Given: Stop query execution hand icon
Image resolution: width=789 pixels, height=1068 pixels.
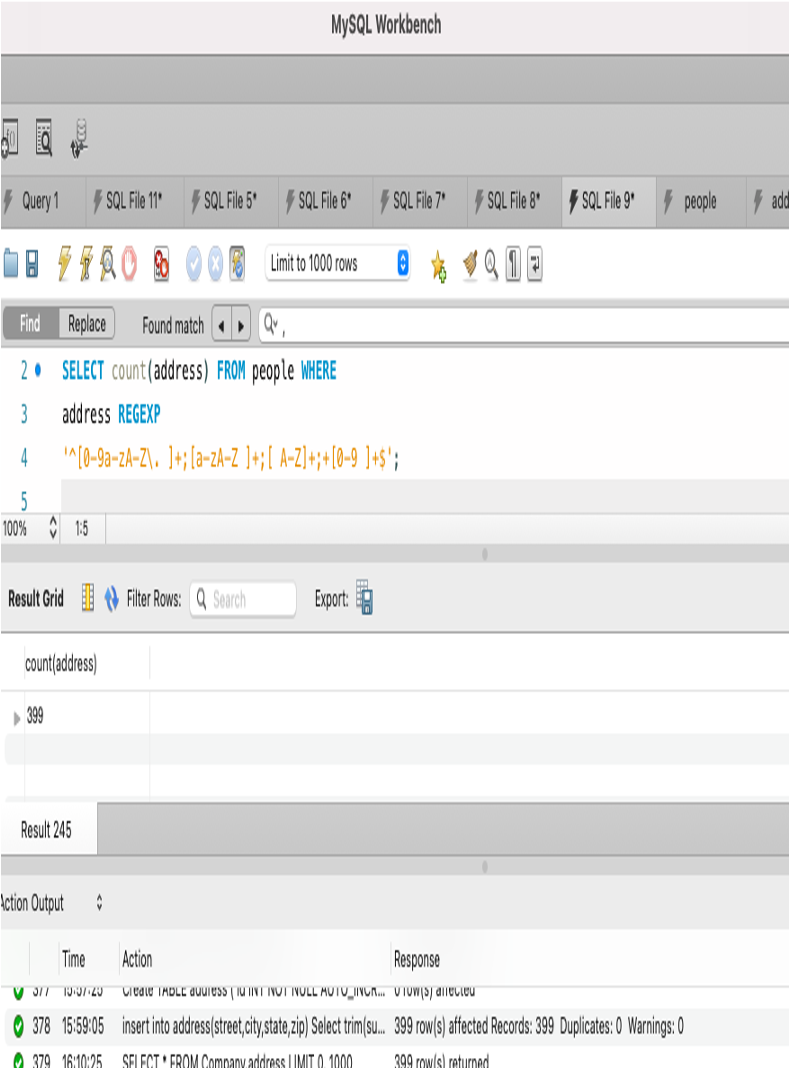Looking at the screenshot, I should (x=129, y=264).
